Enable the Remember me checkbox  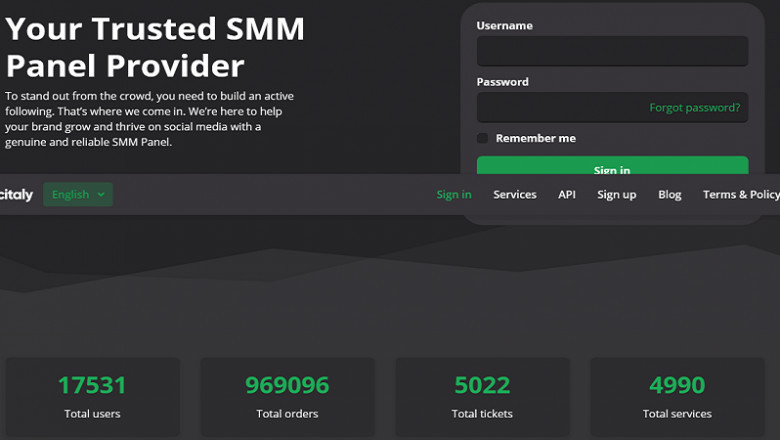(x=483, y=138)
